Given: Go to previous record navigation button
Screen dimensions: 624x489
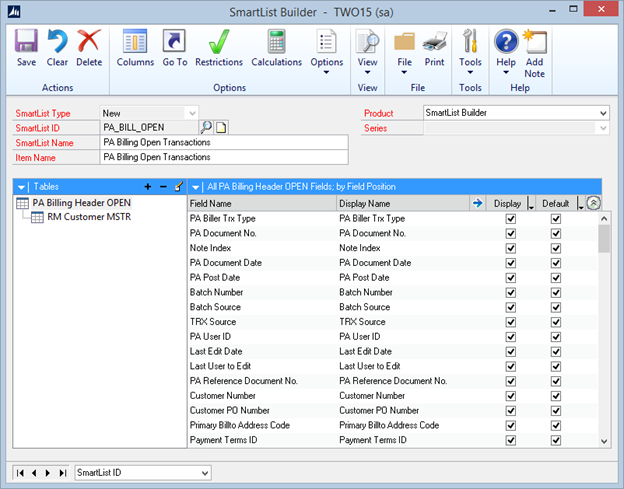Looking at the screenshot, I should [34, 473].
